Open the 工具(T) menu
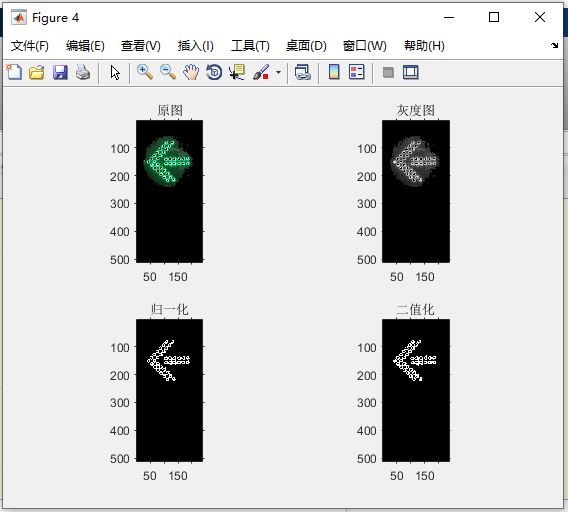Screen dimensions: 568x512 point(250,46)
